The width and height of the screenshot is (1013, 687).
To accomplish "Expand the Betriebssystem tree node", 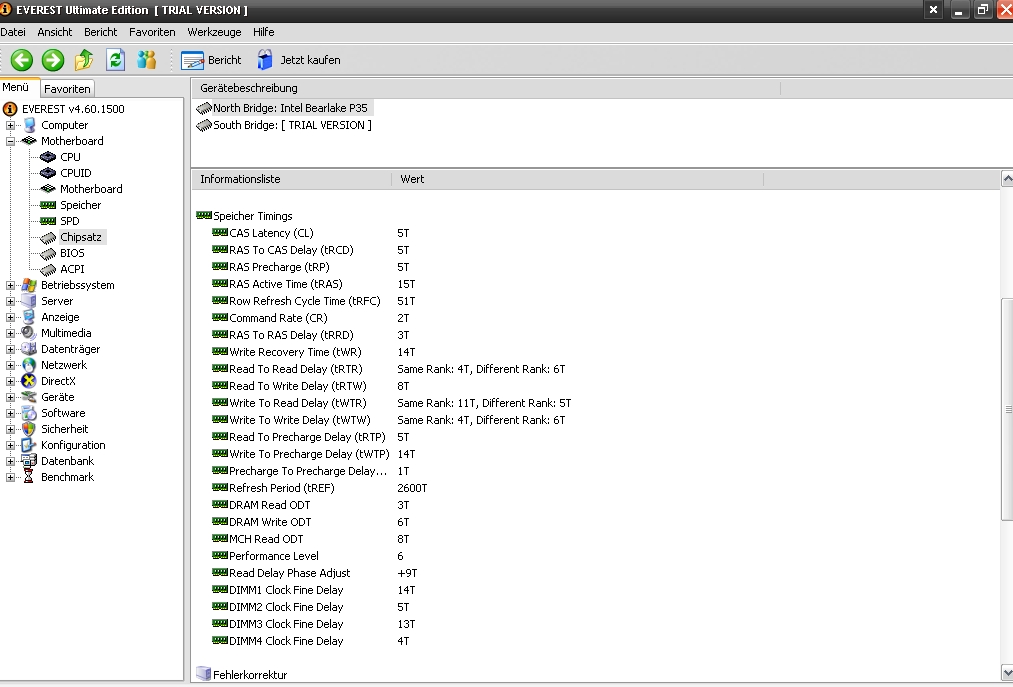I will tap(10, 285).
